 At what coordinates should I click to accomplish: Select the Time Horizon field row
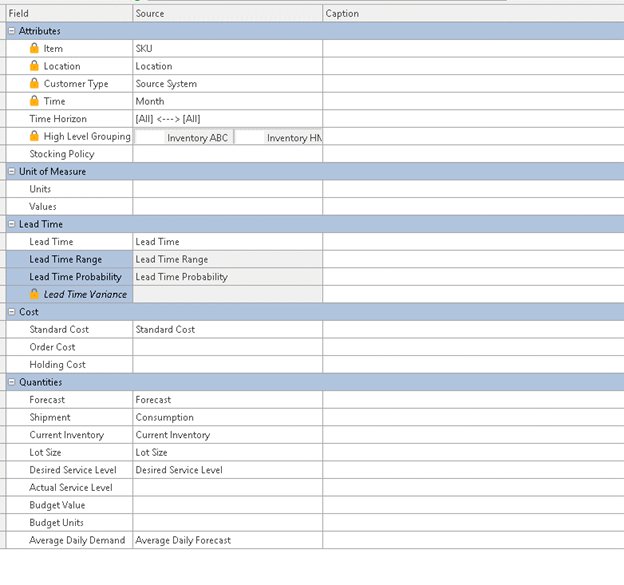[69, 119]
